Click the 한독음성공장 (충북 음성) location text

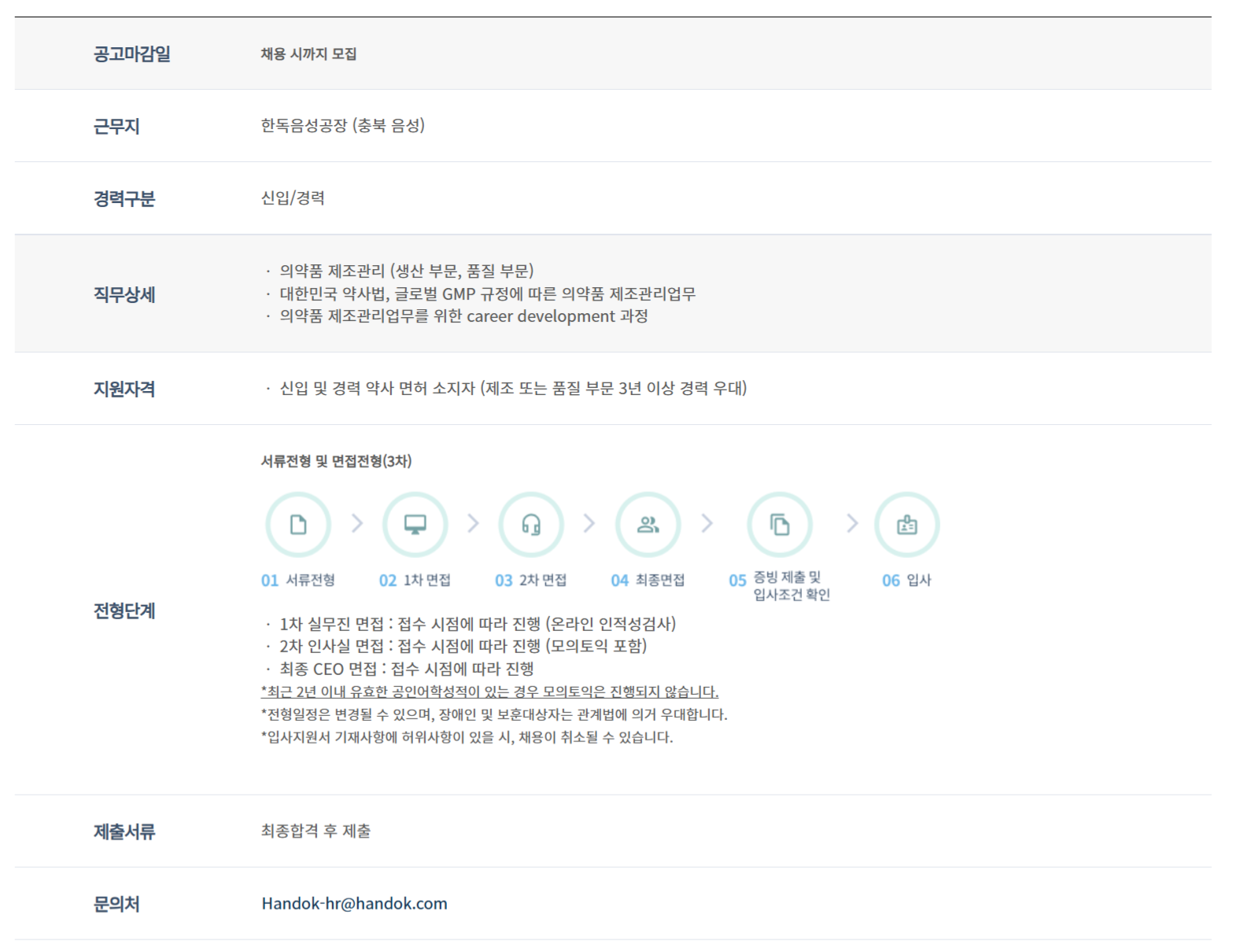pos(342,126)
